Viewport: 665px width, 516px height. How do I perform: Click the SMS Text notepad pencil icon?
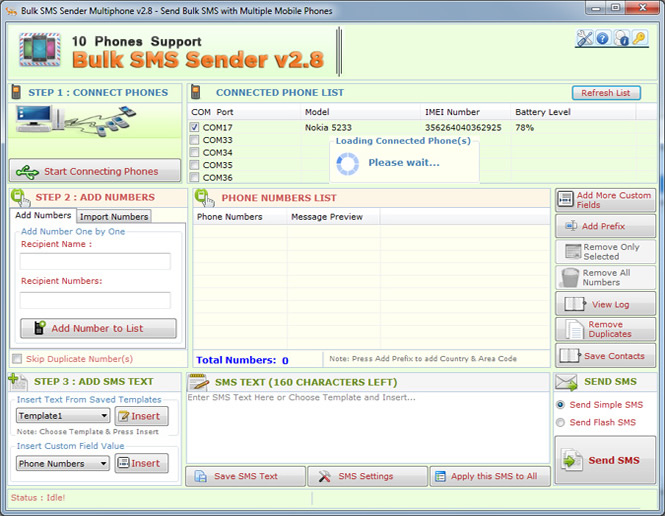(198, 382)
